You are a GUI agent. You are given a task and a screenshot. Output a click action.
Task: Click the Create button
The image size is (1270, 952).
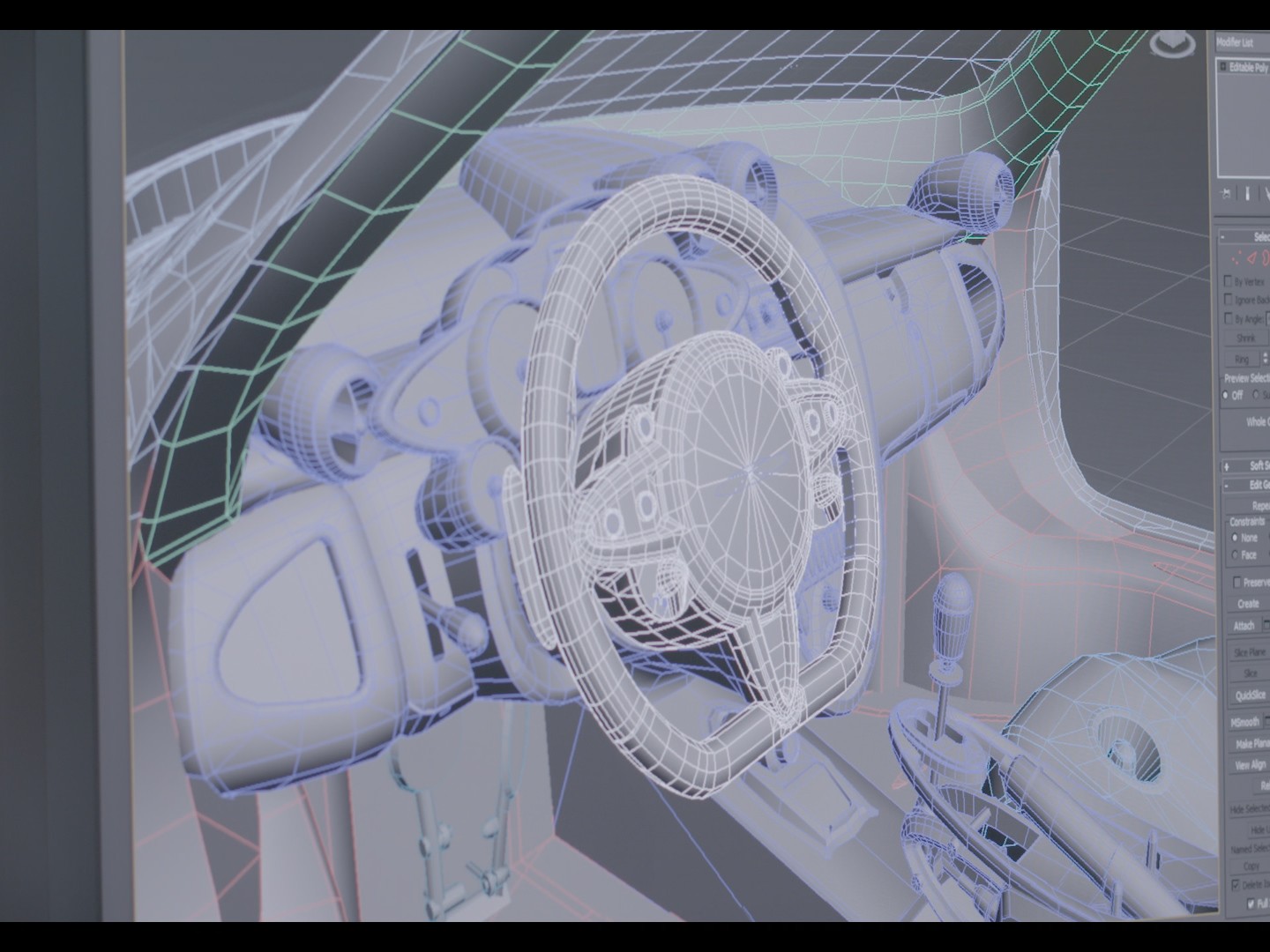[x=1248, y=604]
